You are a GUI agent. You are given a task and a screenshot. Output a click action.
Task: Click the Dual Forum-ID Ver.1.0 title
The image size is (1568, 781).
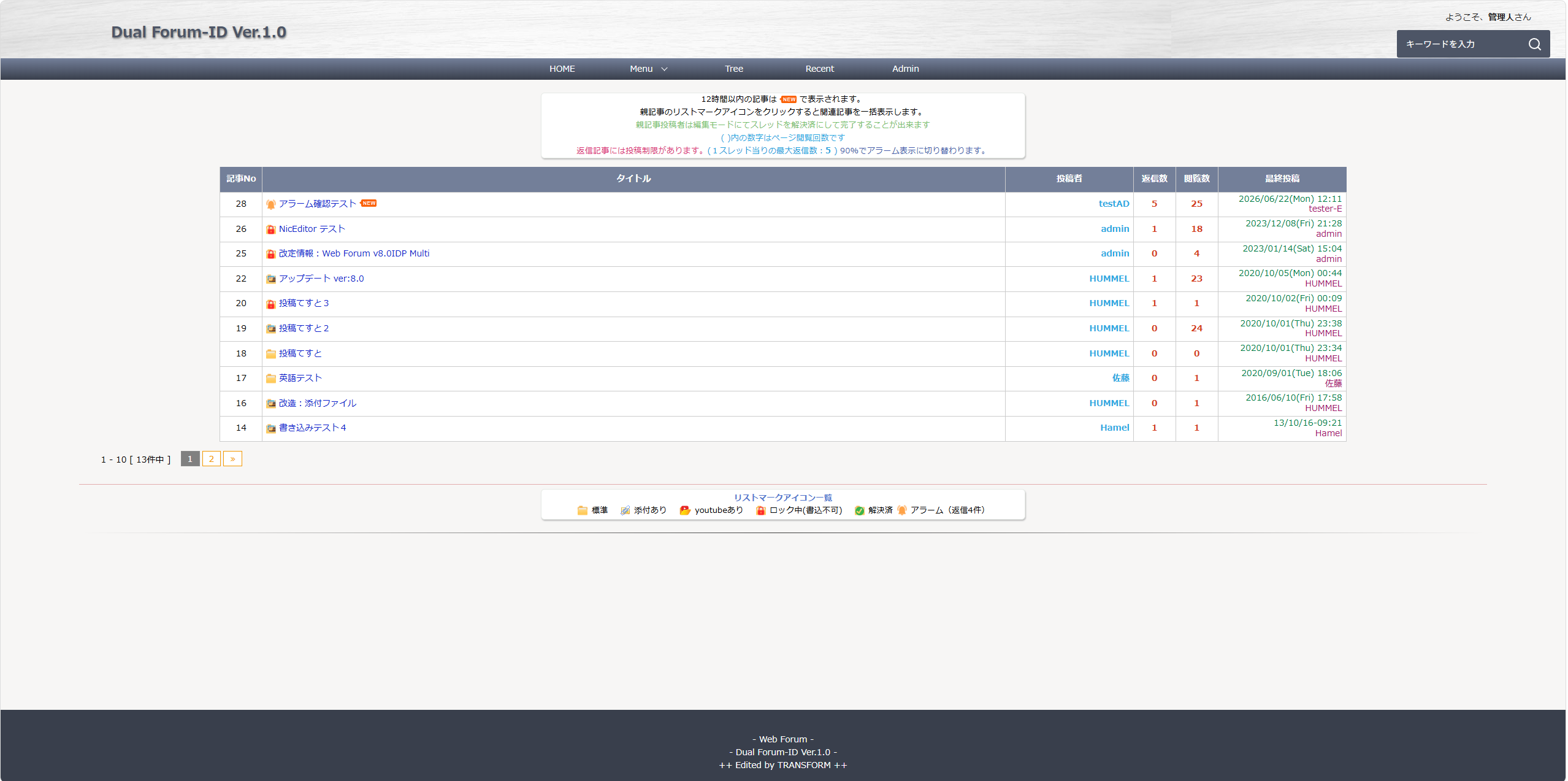(199, 32)
